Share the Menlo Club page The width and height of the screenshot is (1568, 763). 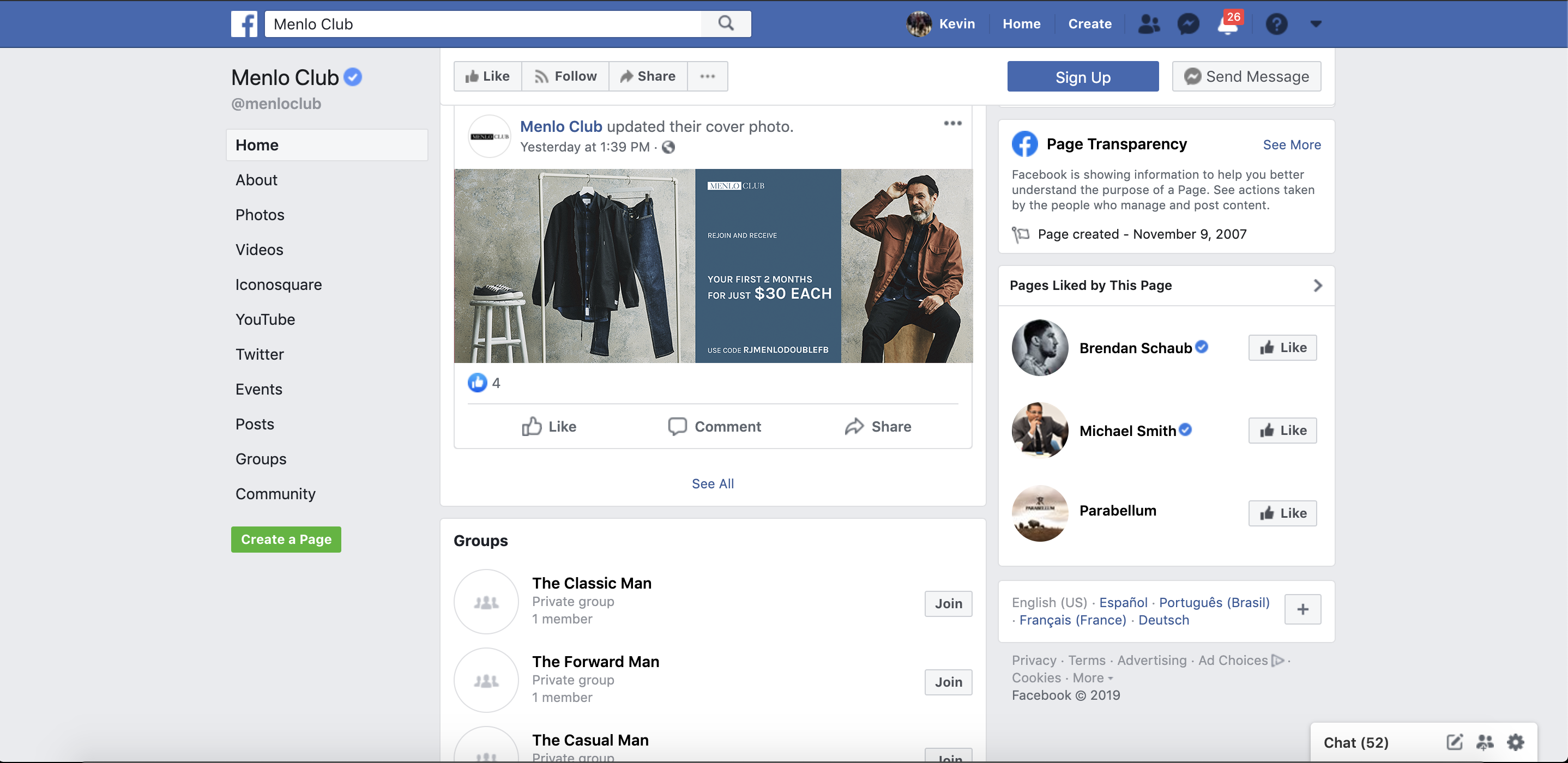648,76
